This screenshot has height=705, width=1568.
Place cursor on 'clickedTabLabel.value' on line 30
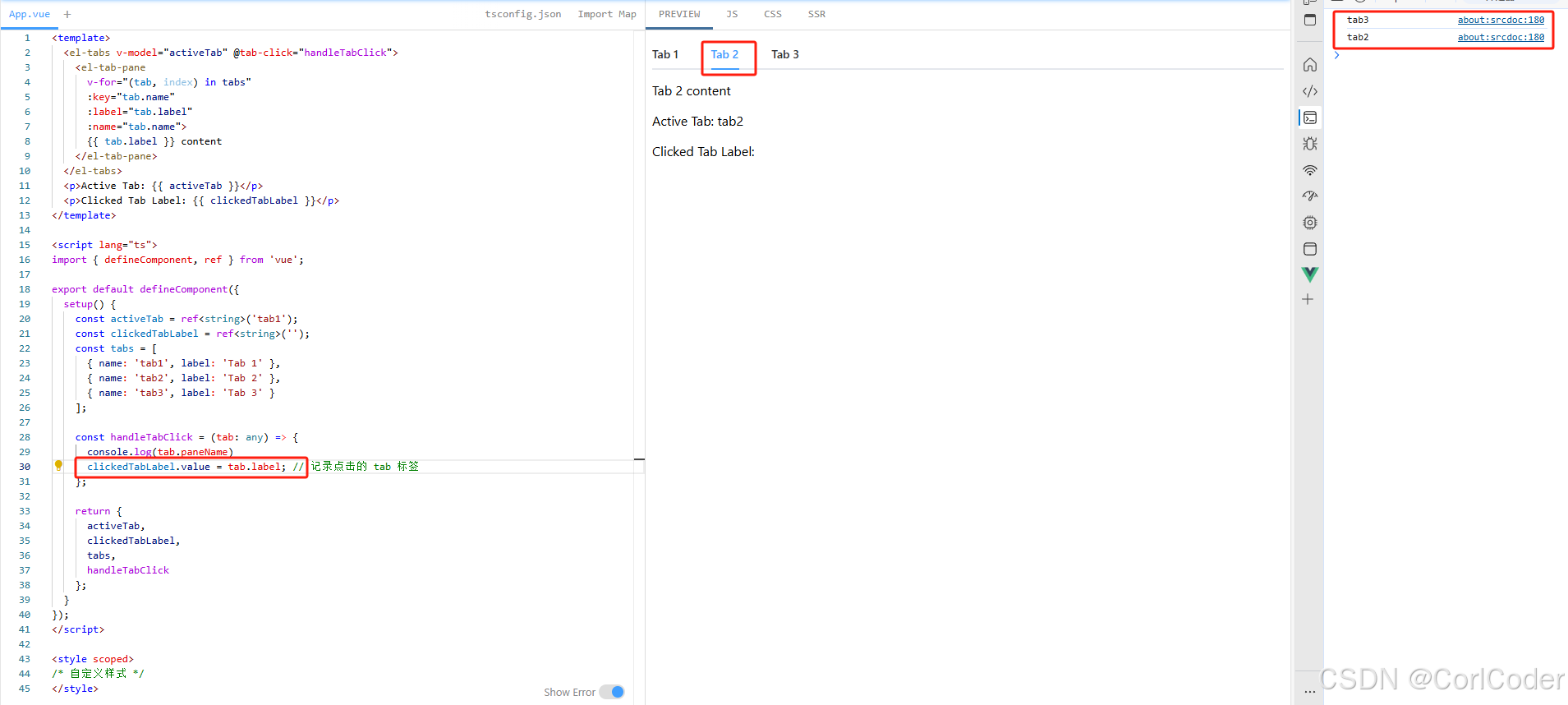149,467
